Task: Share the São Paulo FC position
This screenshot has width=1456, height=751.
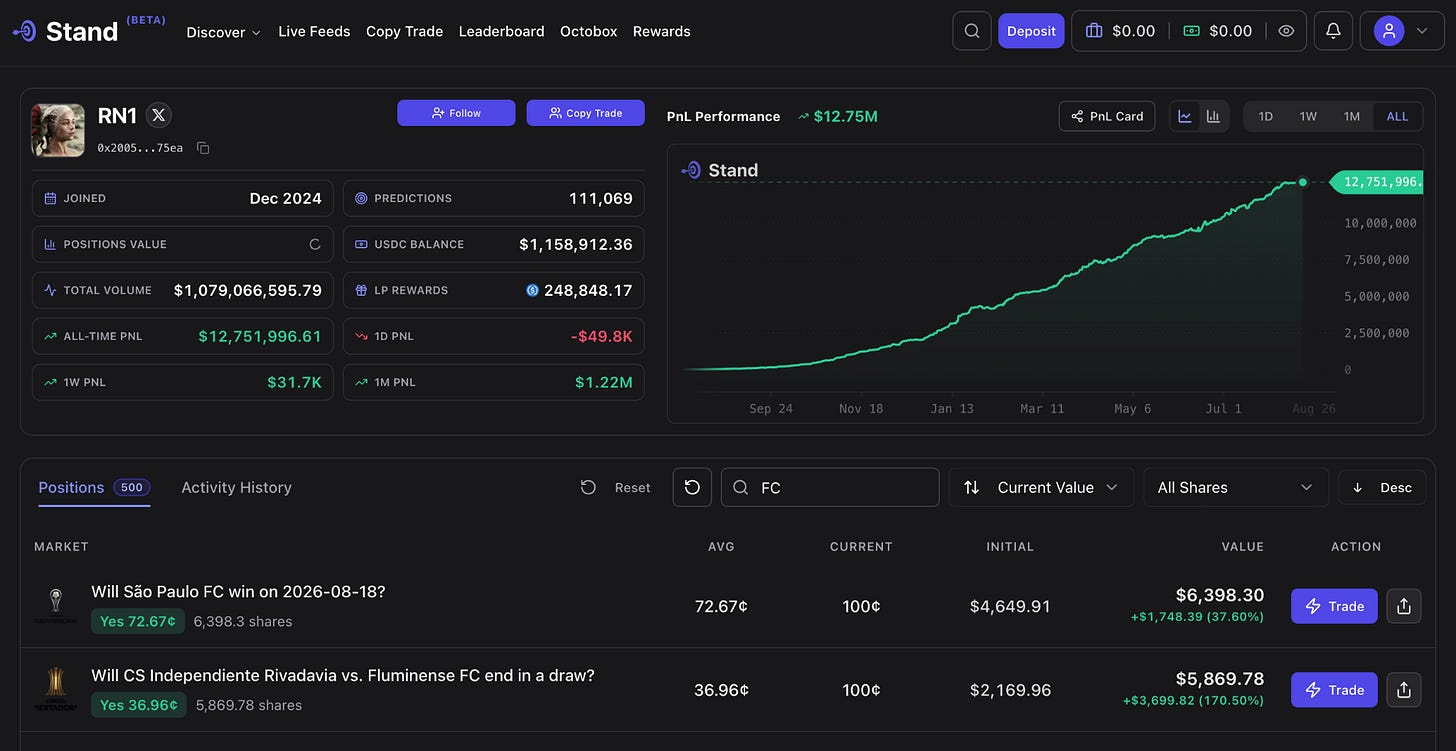Action: (x=1404, y=606)
